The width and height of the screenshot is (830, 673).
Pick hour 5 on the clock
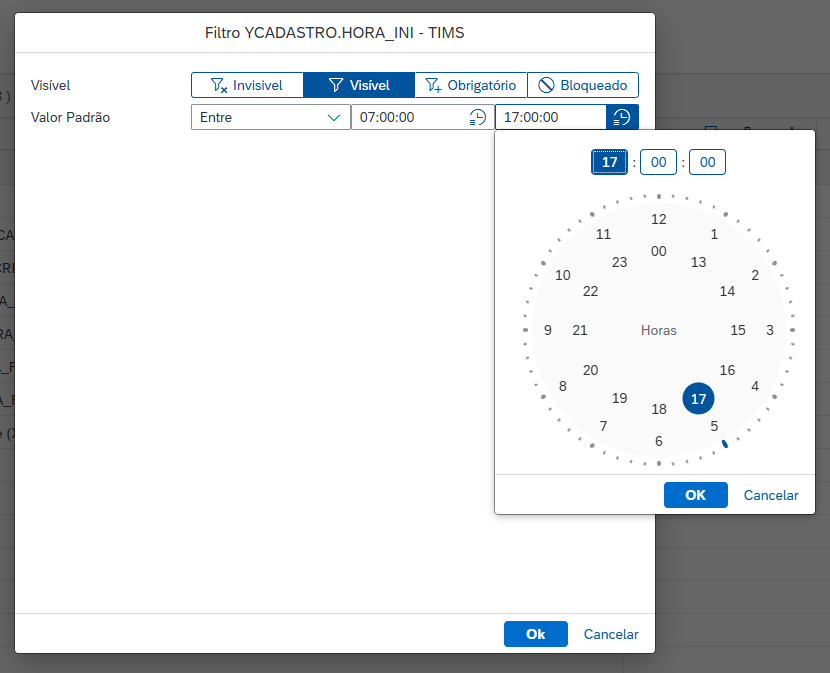pos(714,426)
